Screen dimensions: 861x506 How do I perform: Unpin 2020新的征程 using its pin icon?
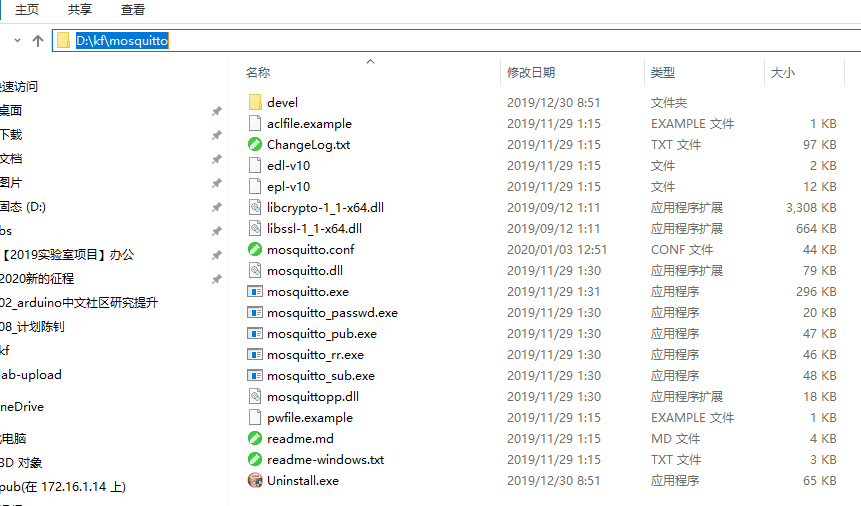tap(217, 279)
